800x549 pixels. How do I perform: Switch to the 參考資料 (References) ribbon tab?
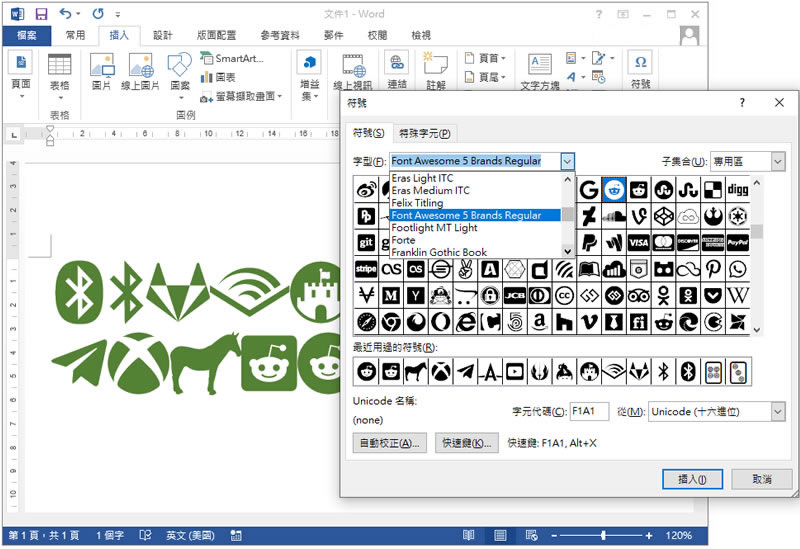[280, 35]
